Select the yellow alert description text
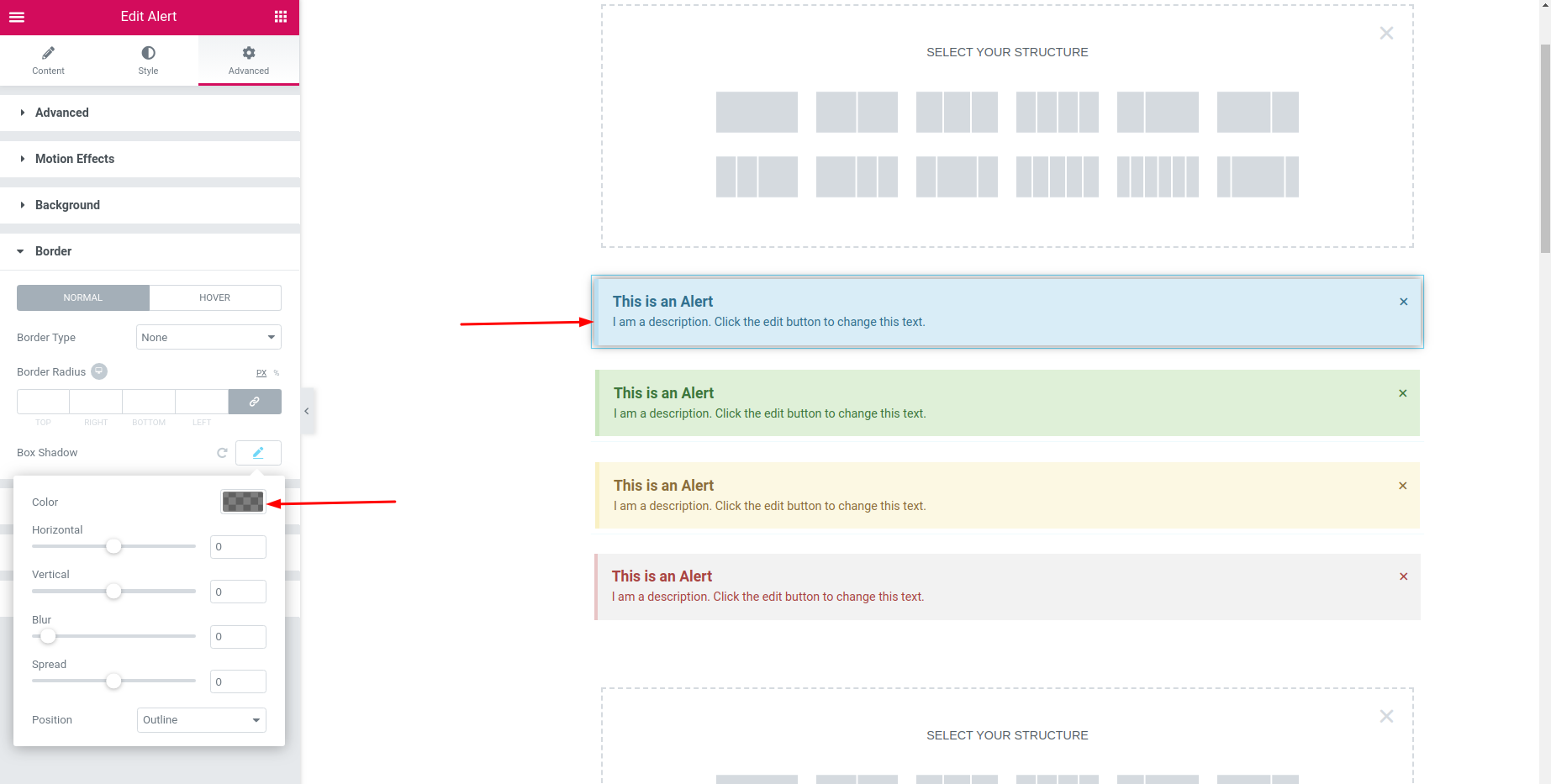This screenshot has width=1551, height=784. tap(769, 506)
